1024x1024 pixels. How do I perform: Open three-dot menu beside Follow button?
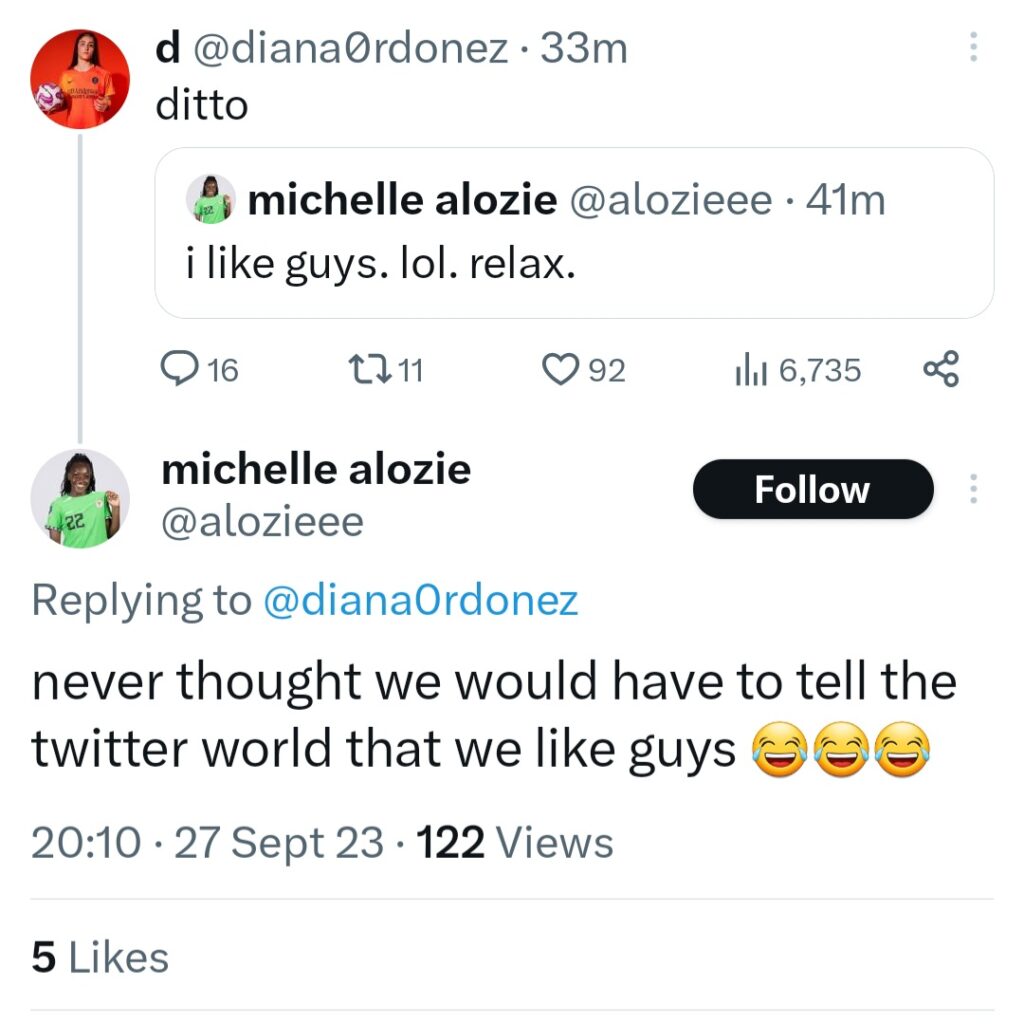973,489
